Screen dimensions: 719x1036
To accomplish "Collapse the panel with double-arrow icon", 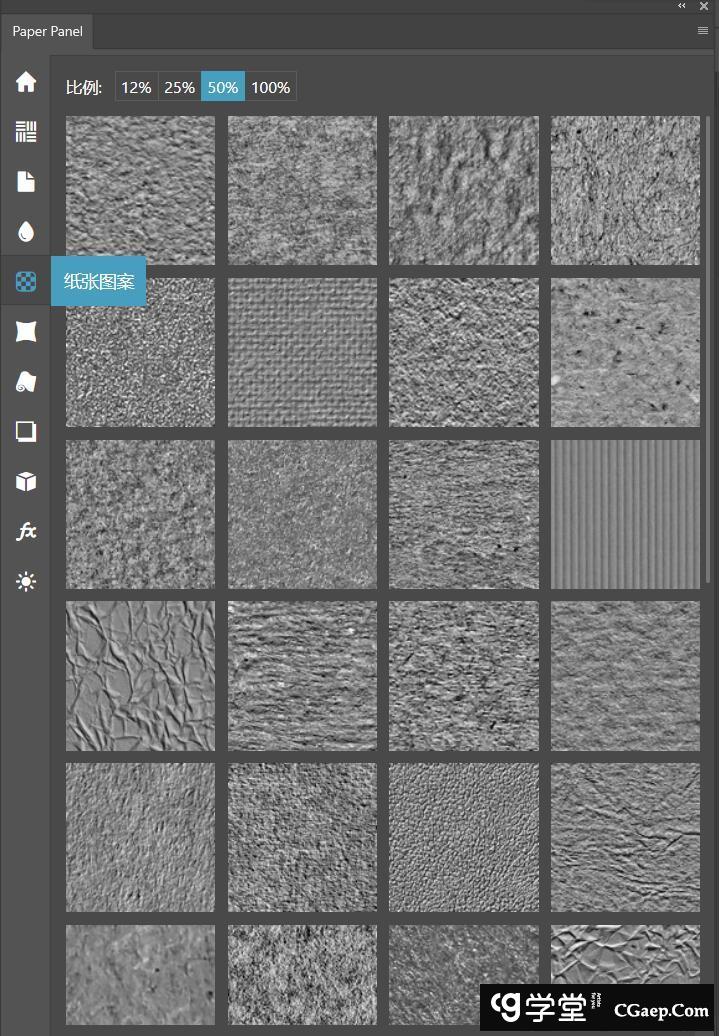I will point(682,6).
